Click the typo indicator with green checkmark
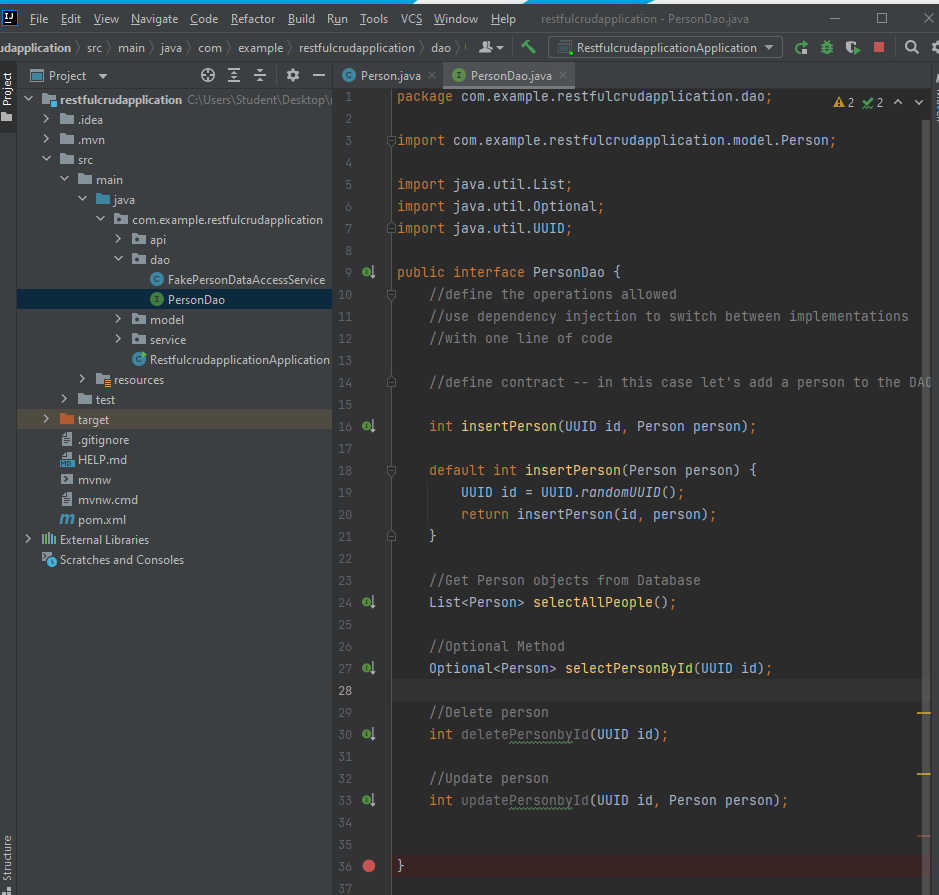Screen dimensions: 939x895 click(x=873, y=102)
